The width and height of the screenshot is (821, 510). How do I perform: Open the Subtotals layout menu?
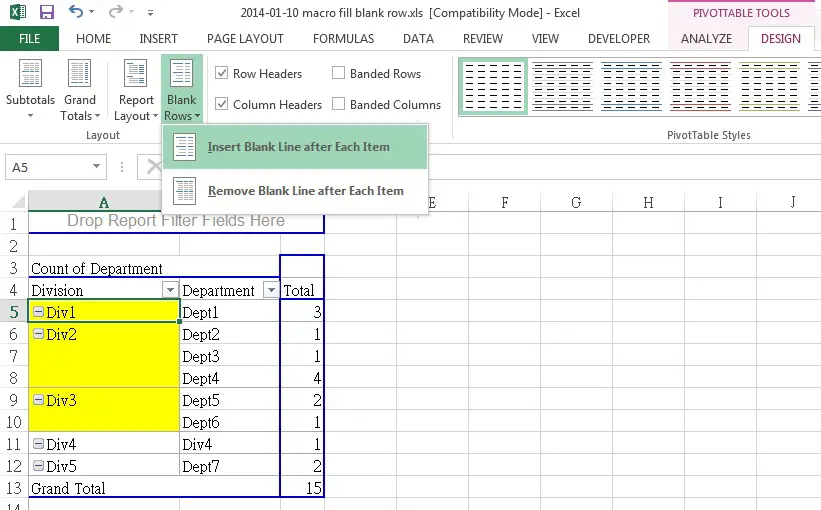tap(30, 89)
